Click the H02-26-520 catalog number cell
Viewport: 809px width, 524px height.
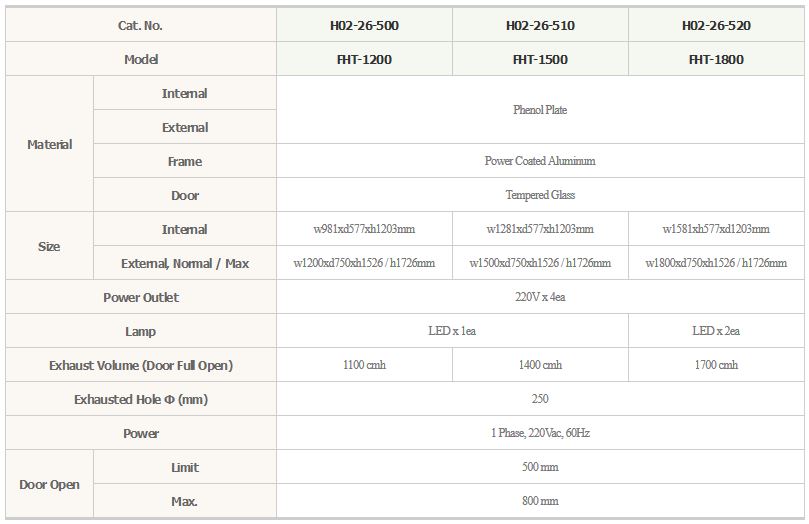coord(716,25)
